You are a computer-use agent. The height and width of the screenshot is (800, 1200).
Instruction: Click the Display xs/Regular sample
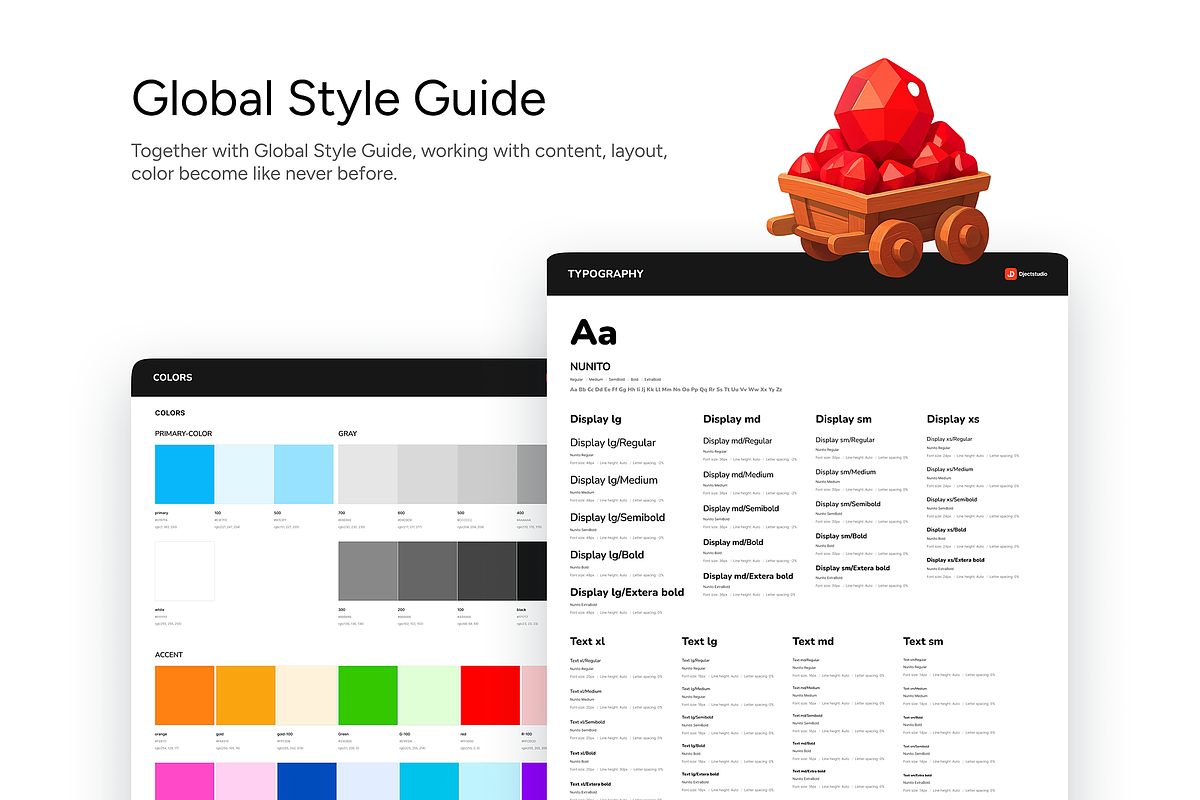[949, 439]
